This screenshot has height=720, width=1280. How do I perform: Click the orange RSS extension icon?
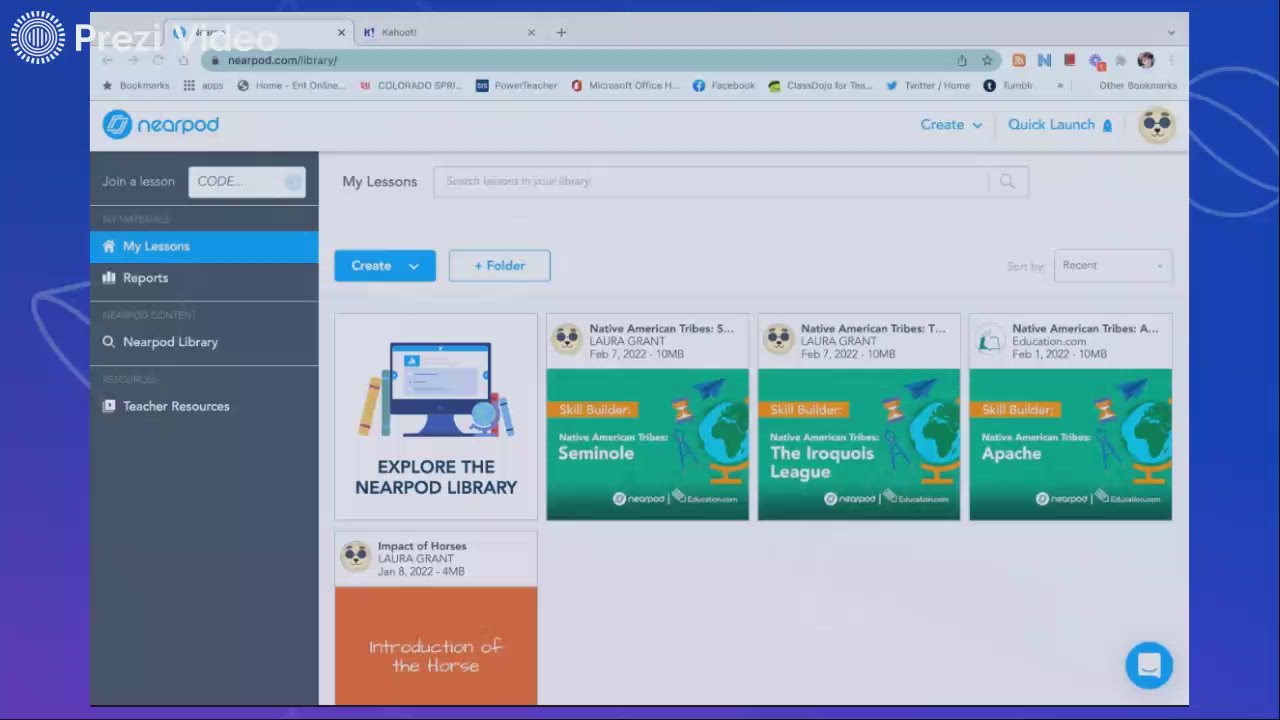(1019, 60)
